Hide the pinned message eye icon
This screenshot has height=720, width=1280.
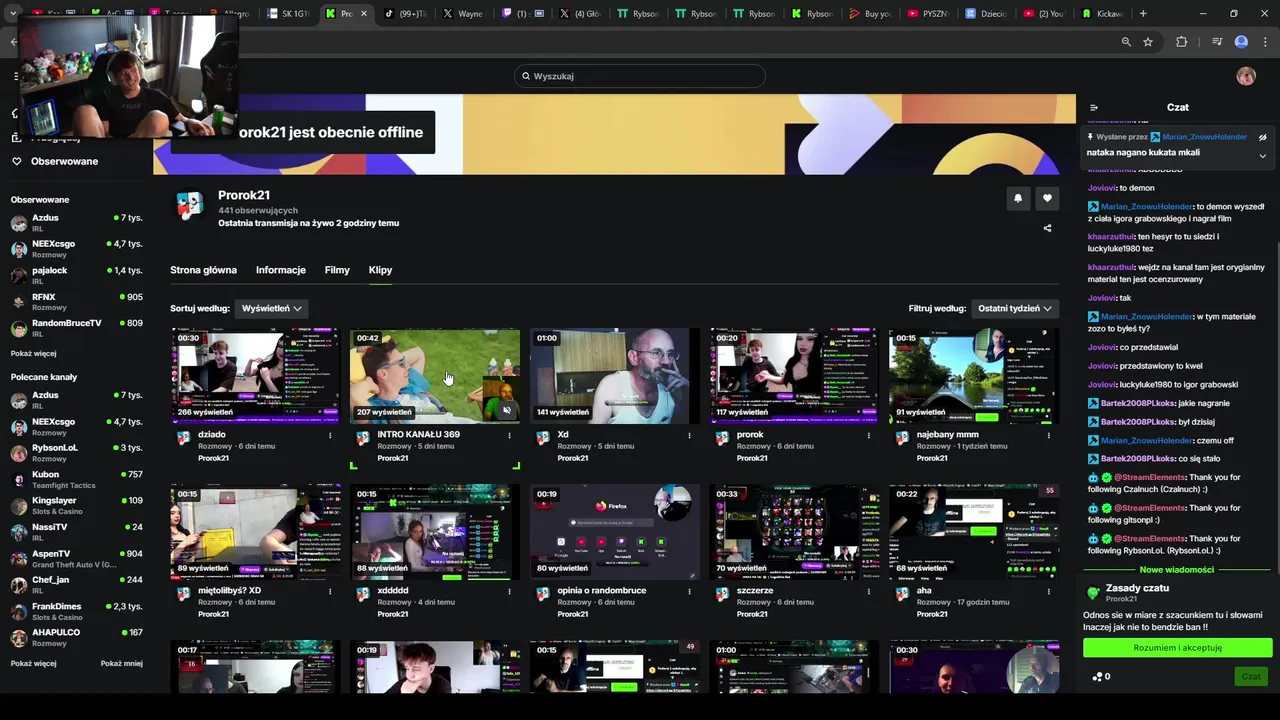click(1262, 137)
